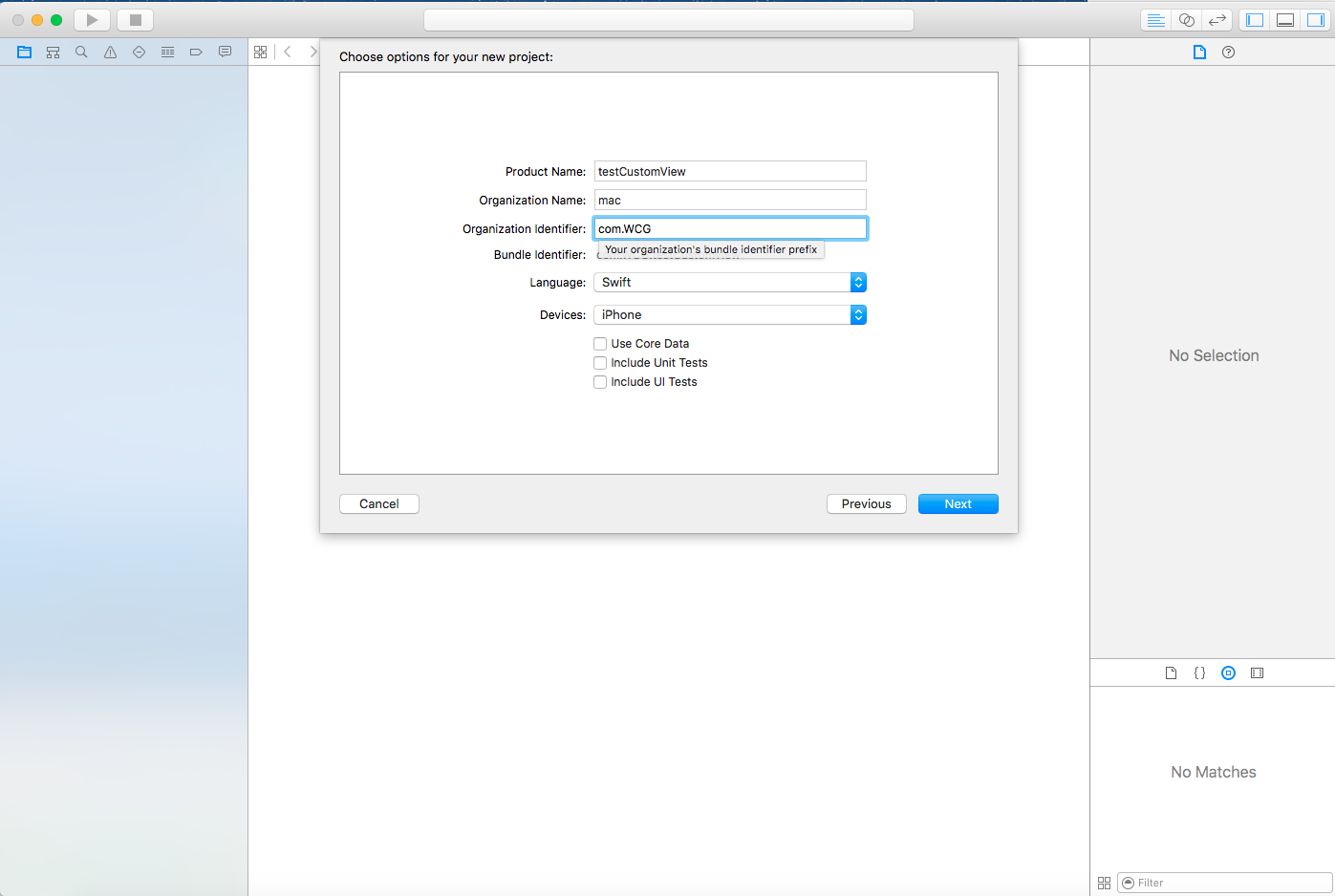Show the Quick Help inspector
This screenshot has width=1335, height=896.
(1229, 53)
